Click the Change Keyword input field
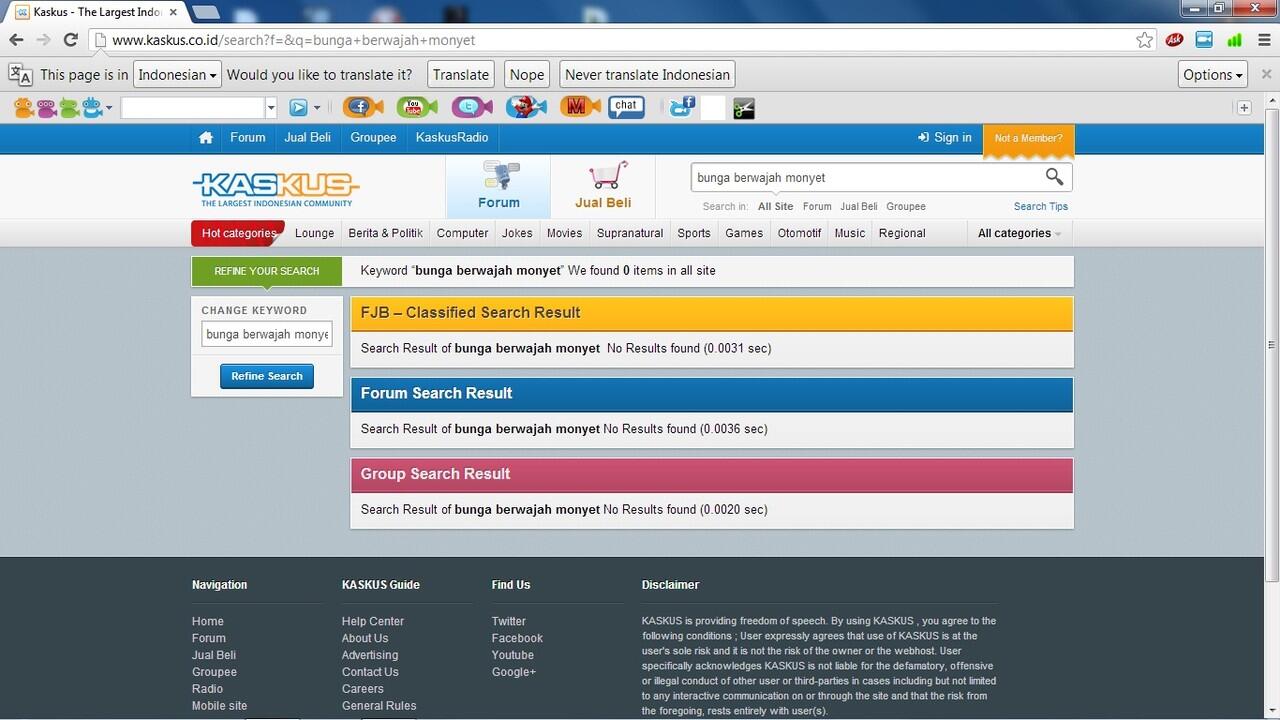1280x720 pixels. coord(267,334)
